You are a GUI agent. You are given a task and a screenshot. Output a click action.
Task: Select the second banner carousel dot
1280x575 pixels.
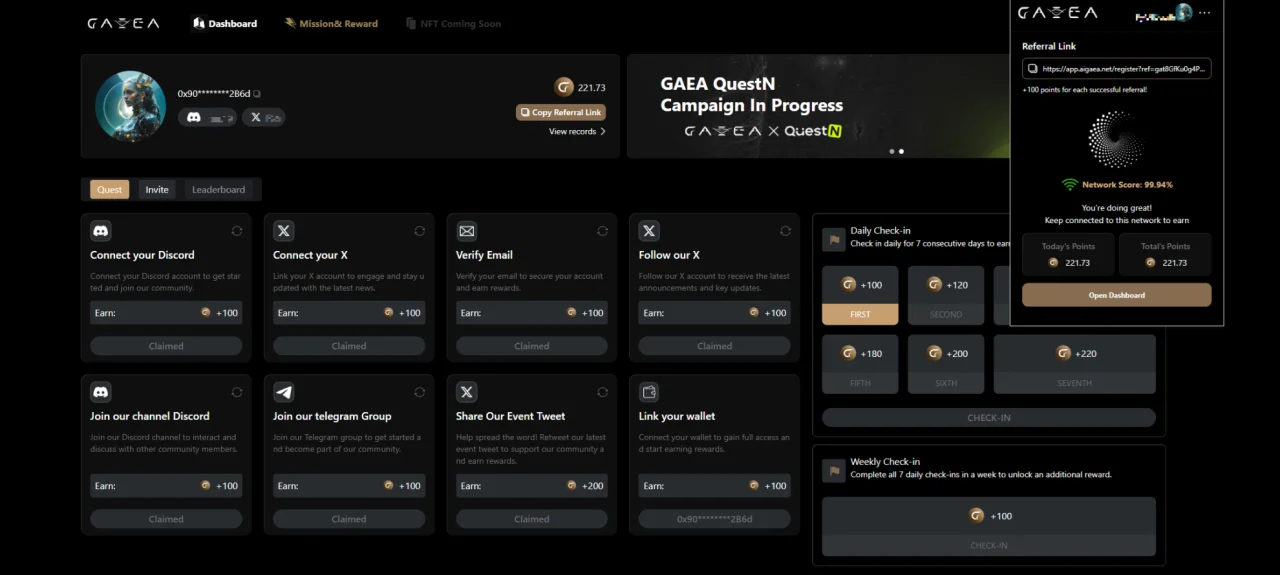tap(901, 151)
